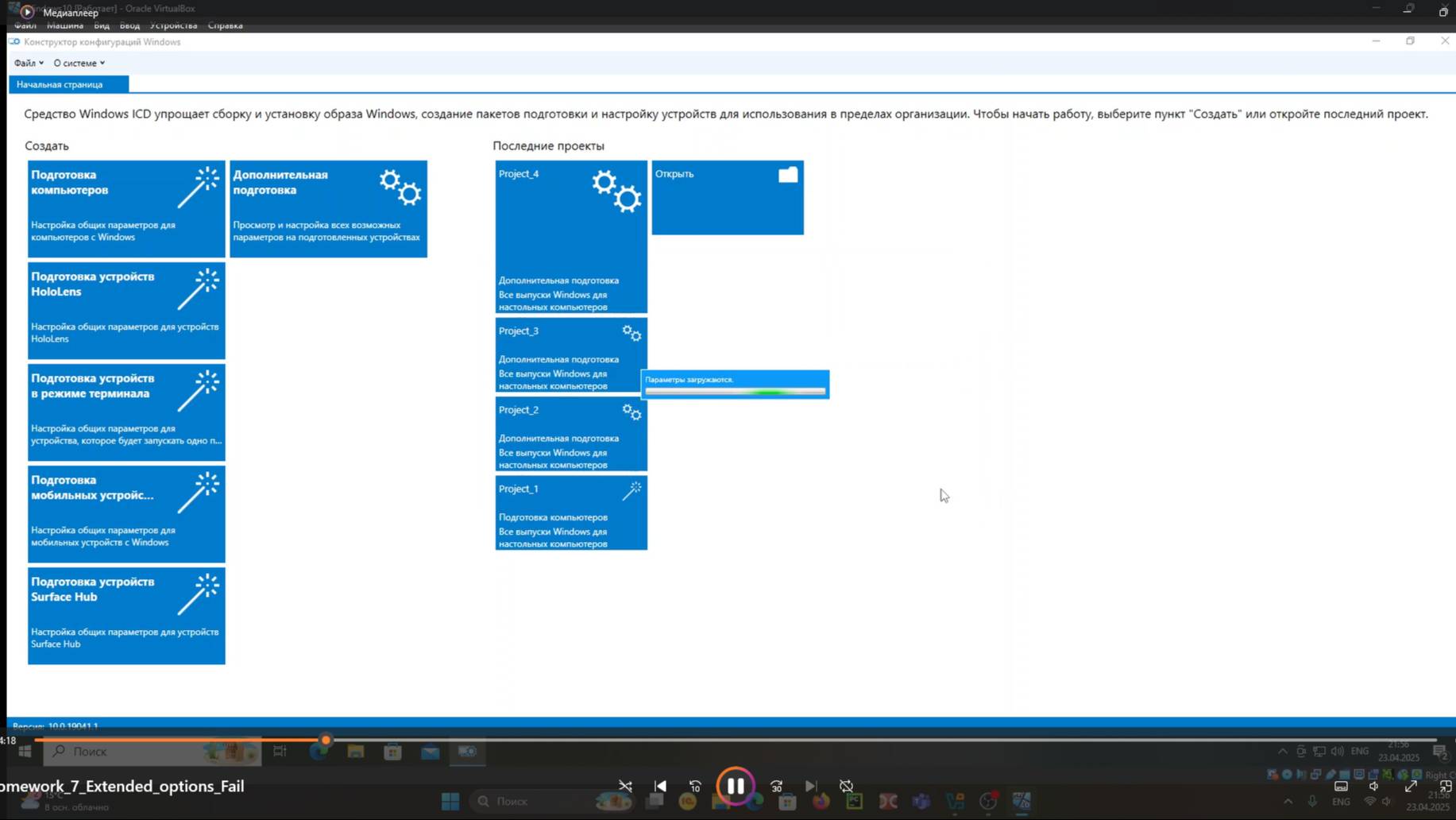Open Microsoft Store in guest taskbar
The height and width of the screenshot is (820, 1456).
point(392,752)
